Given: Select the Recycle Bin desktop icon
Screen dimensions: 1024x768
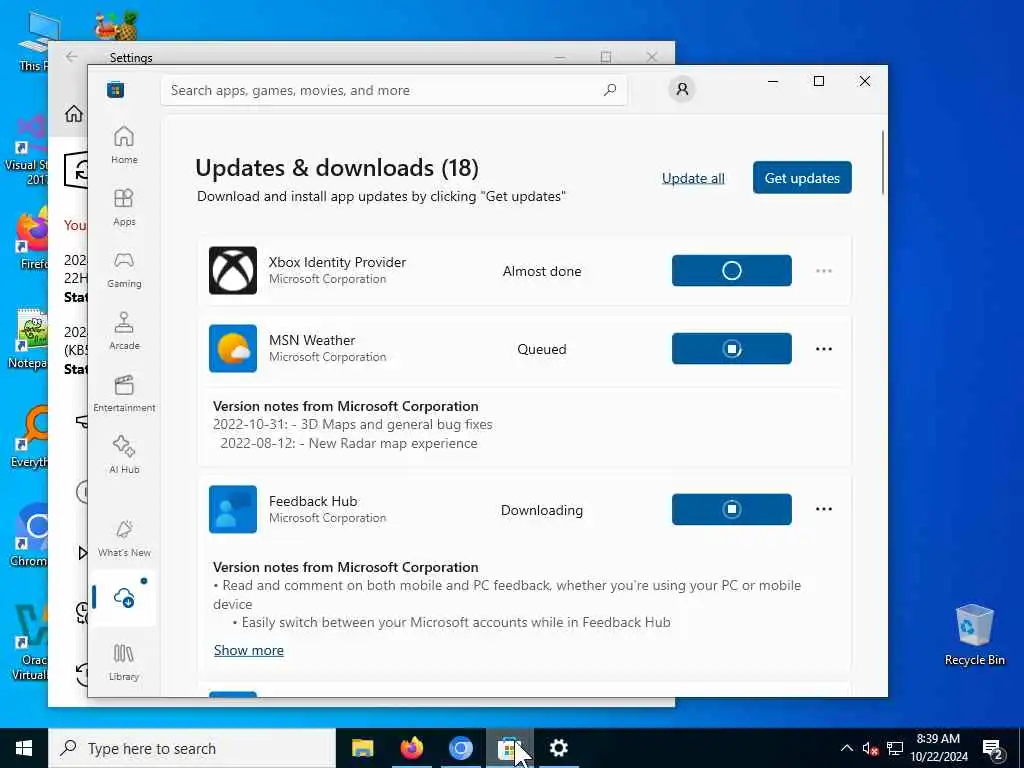Looking at the screenshot, I should point(974,635).
